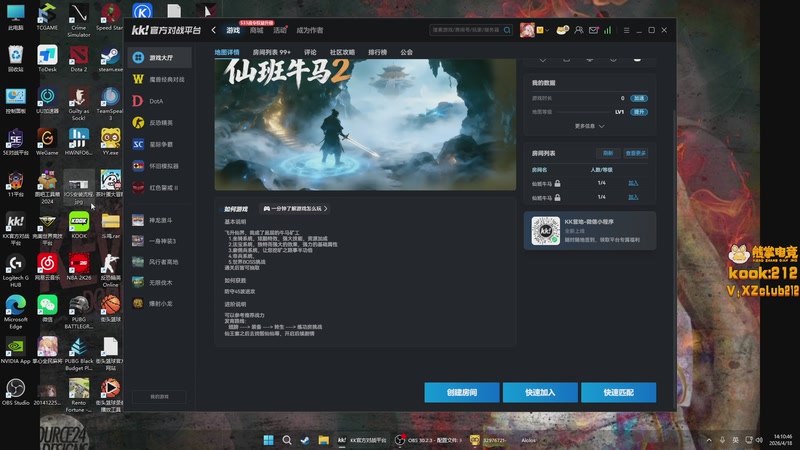Click the room list 刷新 button
The width and height of the screenshot is (800, 450).
(x=608, y=153)
